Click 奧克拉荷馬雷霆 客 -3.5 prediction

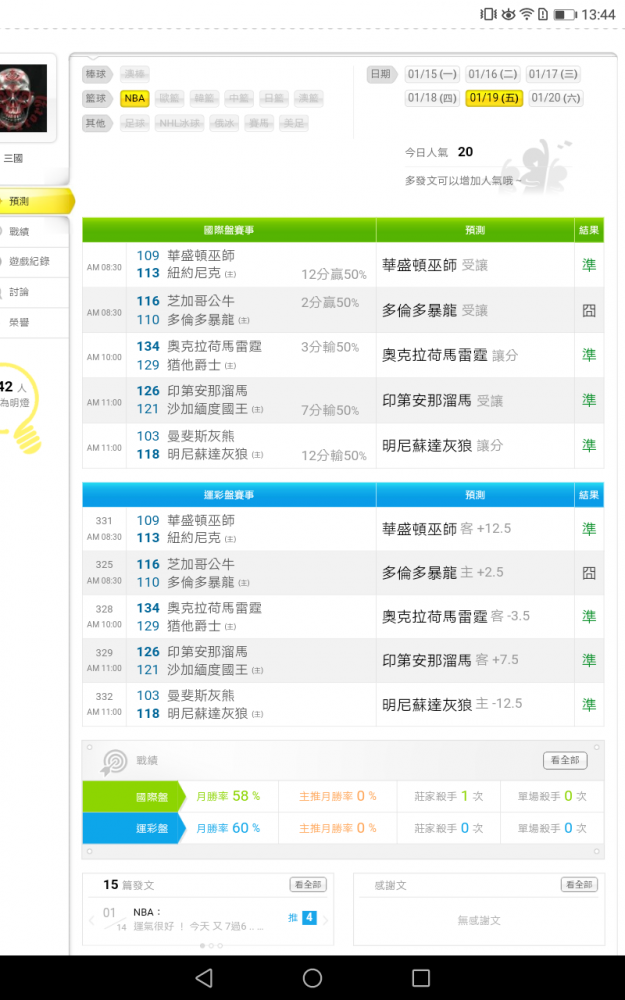[x=456, y=616]
